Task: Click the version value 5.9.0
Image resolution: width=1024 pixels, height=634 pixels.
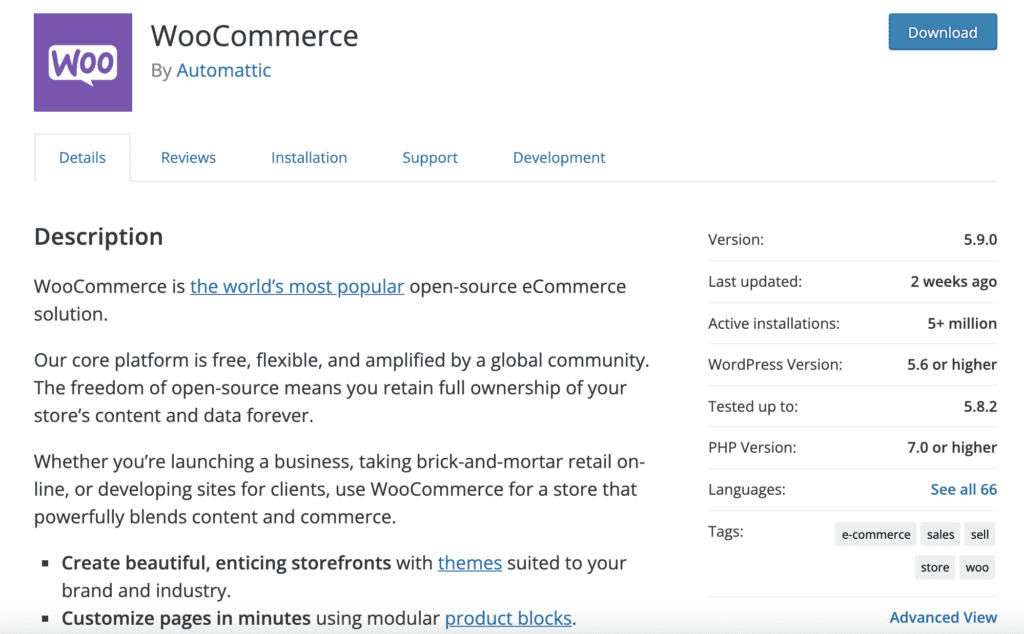Action: [980, 240]
